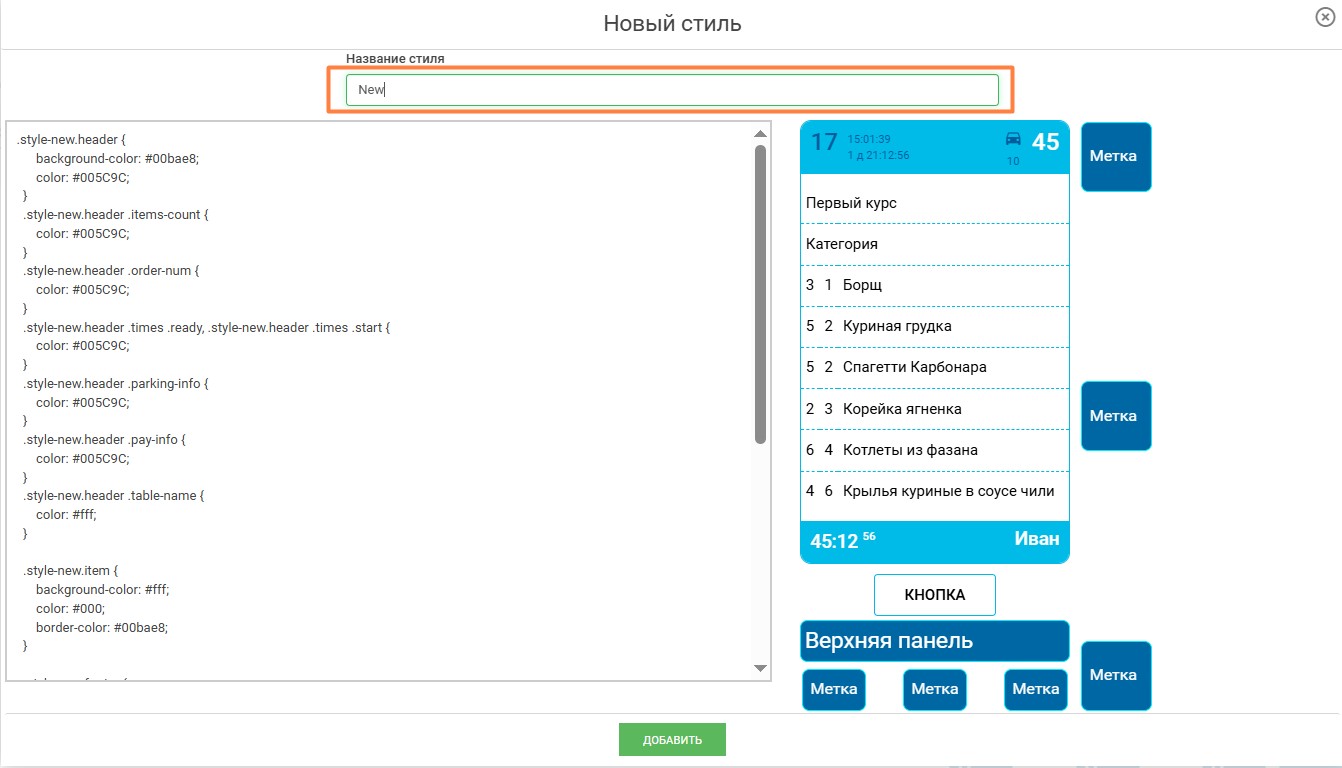This screenshot has height=768, width=1342.
Task: Click the style name input field
Action: tap(672, 90)
